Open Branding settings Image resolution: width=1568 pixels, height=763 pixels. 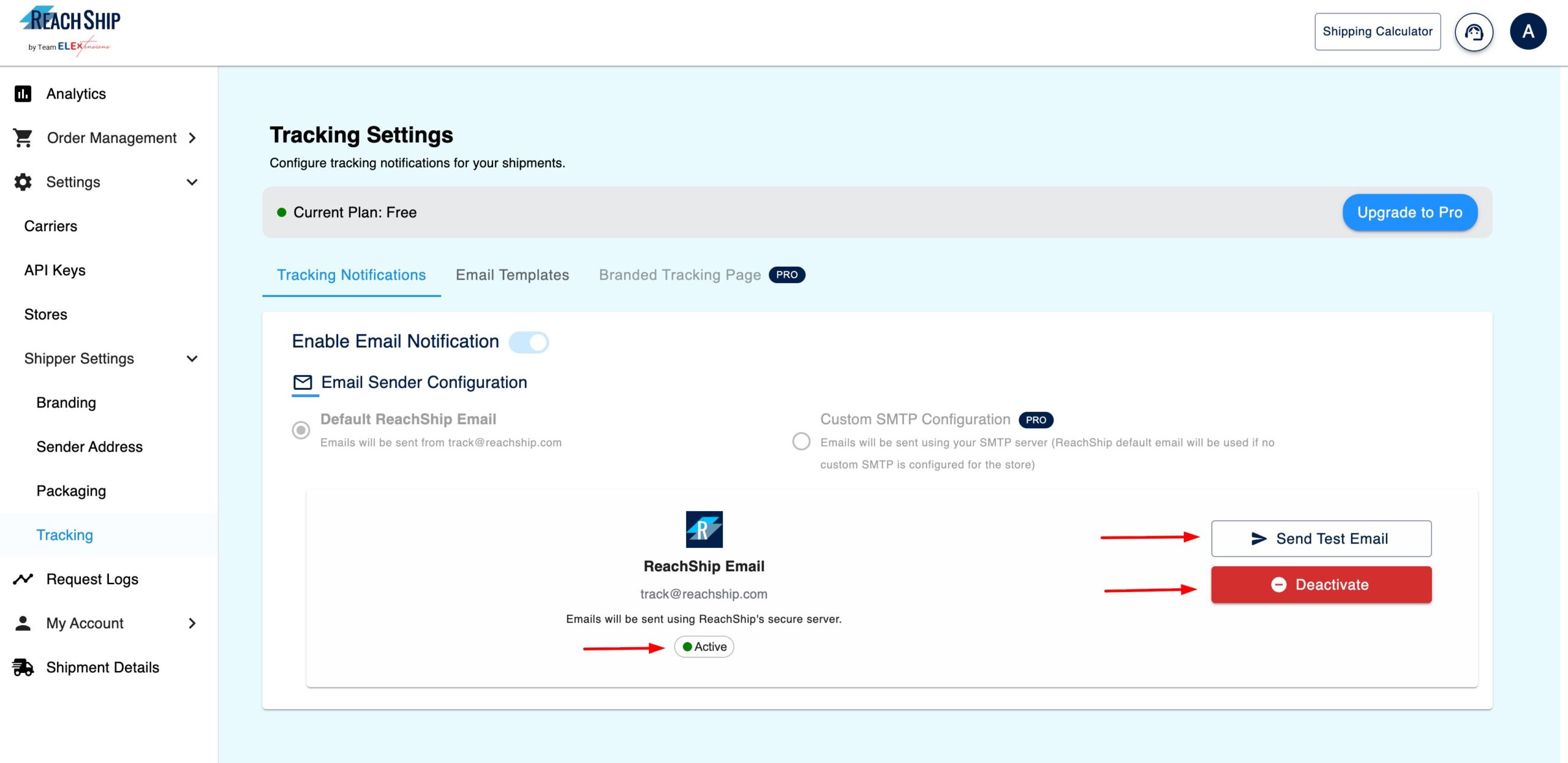pyautogui.click(x=66, y=403)
